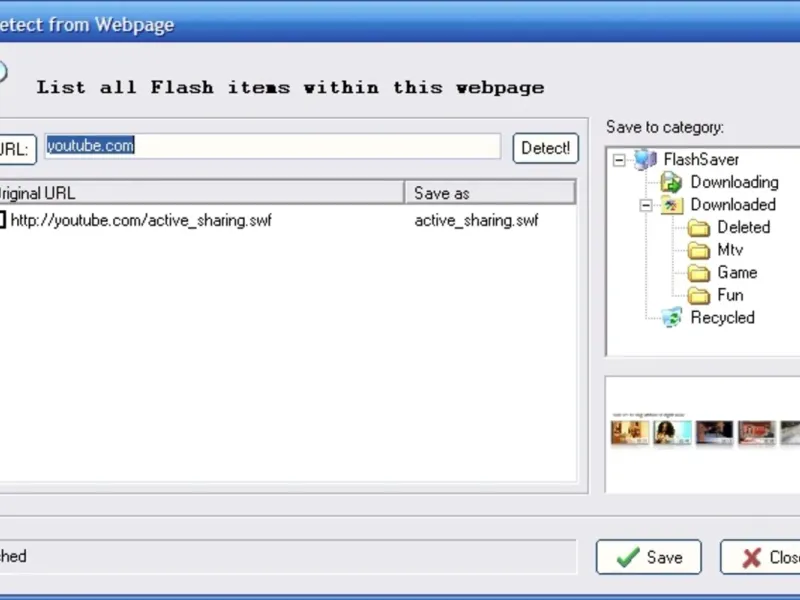Click the Close button with red X

pyautogui.click(x=760, y=557)
